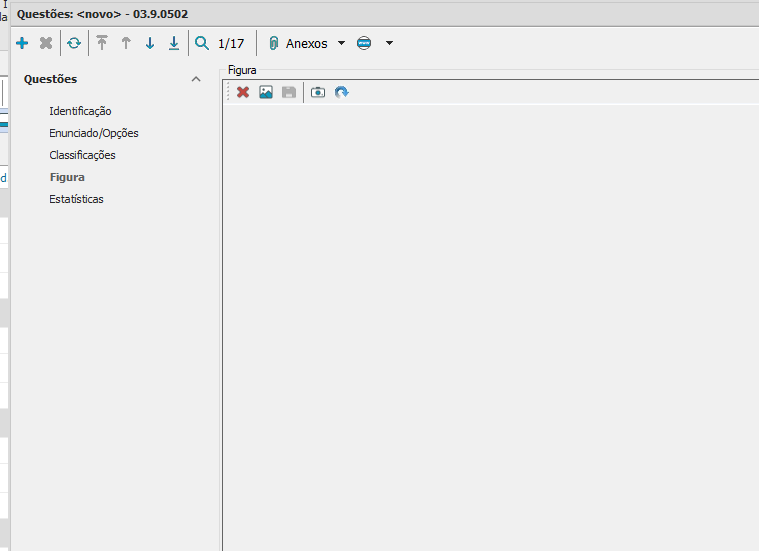The image size is (759, 551).
Task: Jump to last record arrow icon
Action: [174, 43]
